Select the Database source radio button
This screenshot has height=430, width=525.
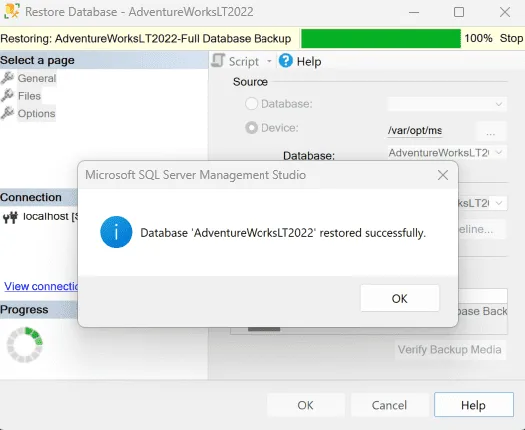[251, 104]
